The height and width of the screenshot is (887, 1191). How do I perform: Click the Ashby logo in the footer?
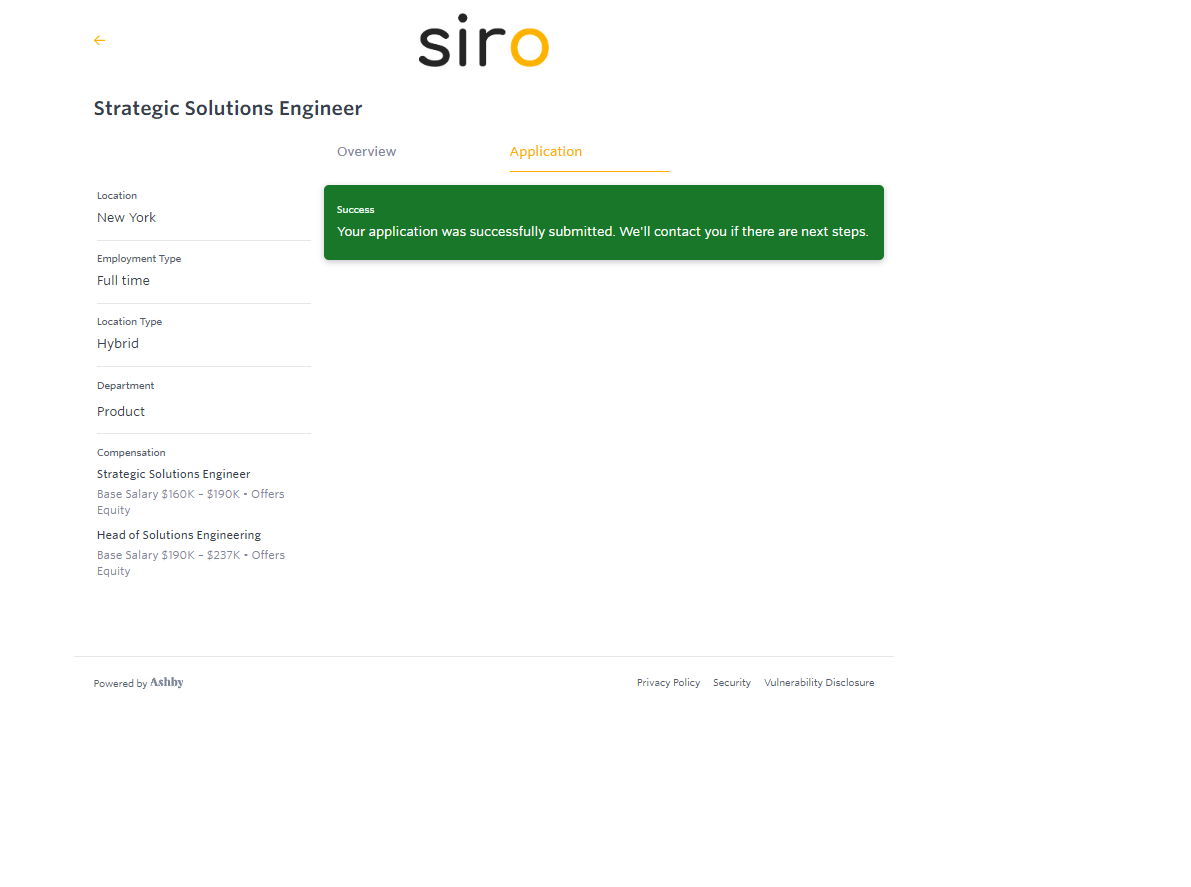click(x=167, y=683)
